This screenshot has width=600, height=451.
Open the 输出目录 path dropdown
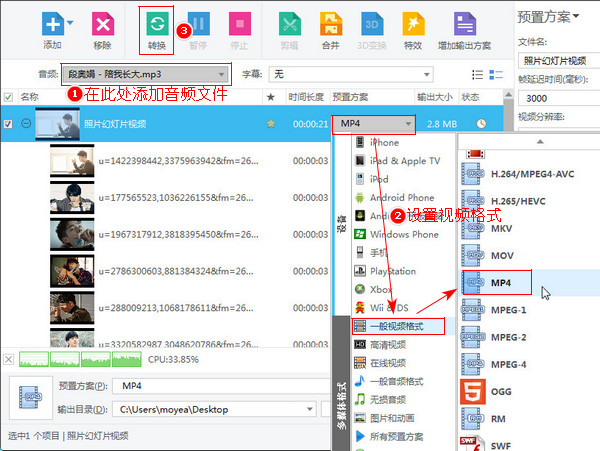309,410
